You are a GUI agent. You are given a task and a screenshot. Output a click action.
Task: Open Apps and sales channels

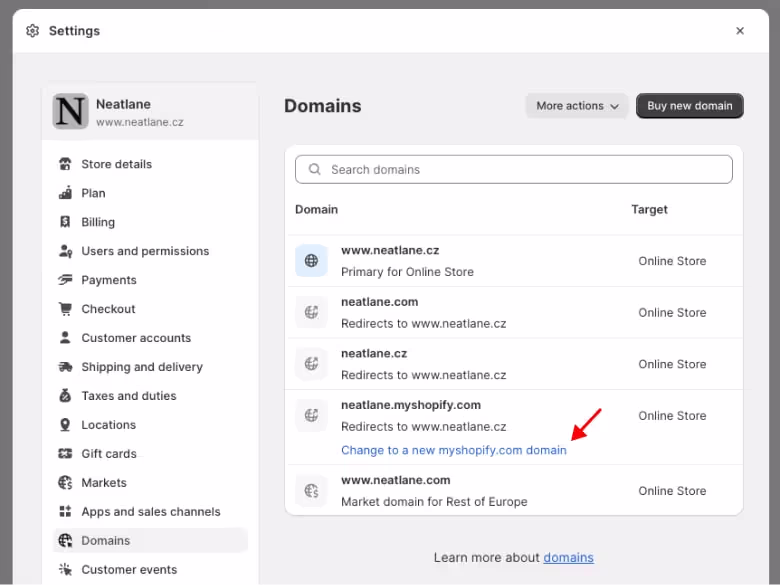[x=150, y=511]
